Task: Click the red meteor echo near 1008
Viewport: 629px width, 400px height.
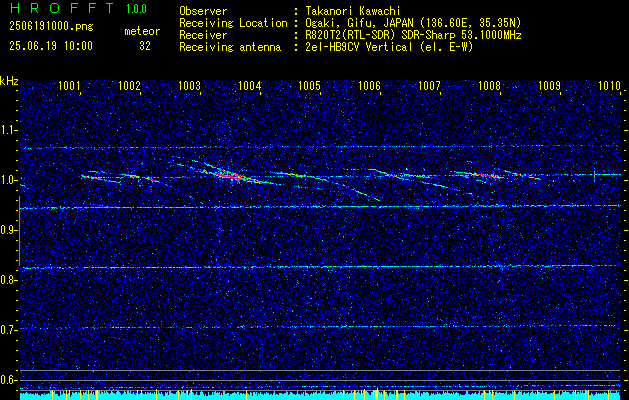Action: 485,175
